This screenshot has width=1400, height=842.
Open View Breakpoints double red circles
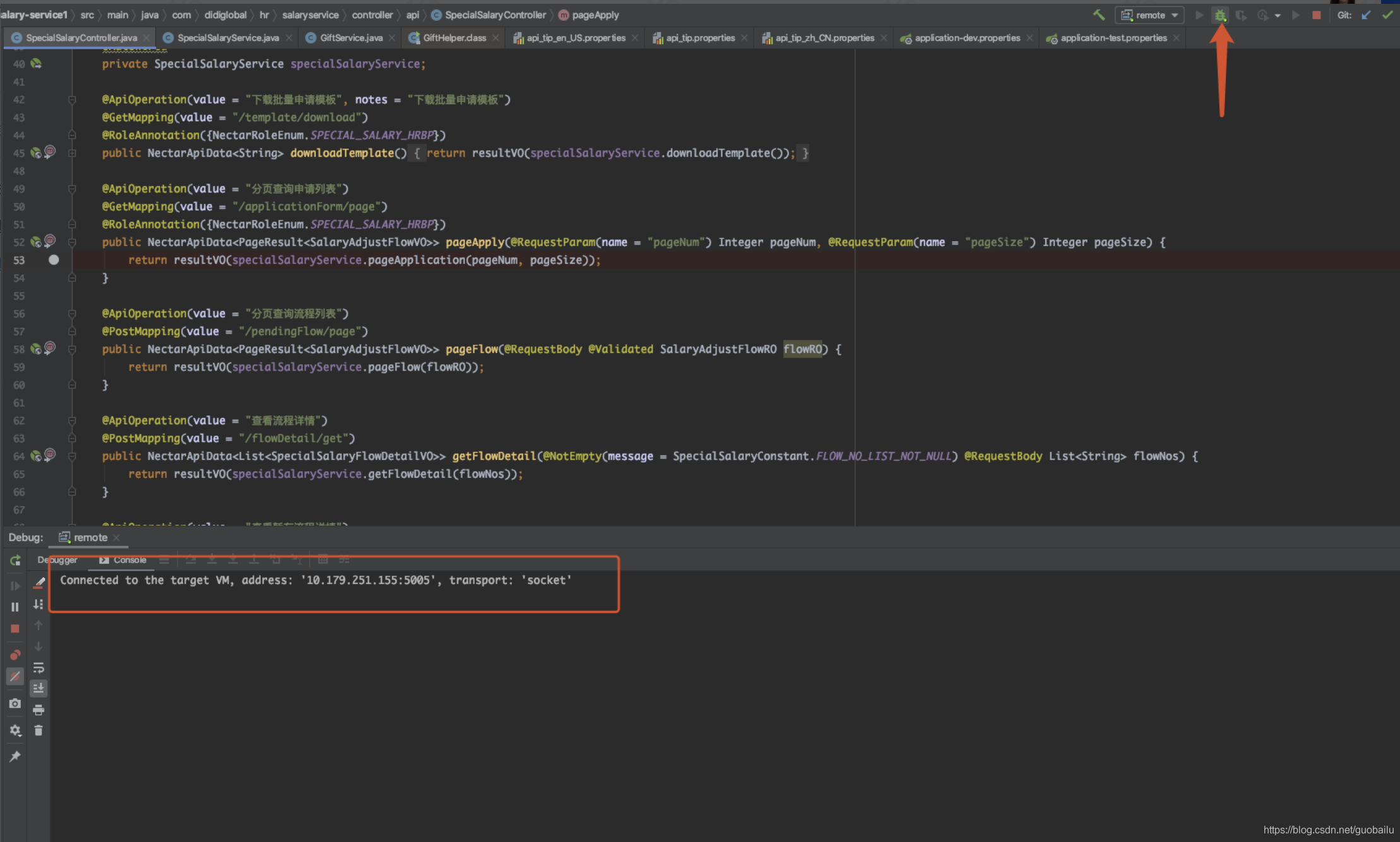pos(15,655)
